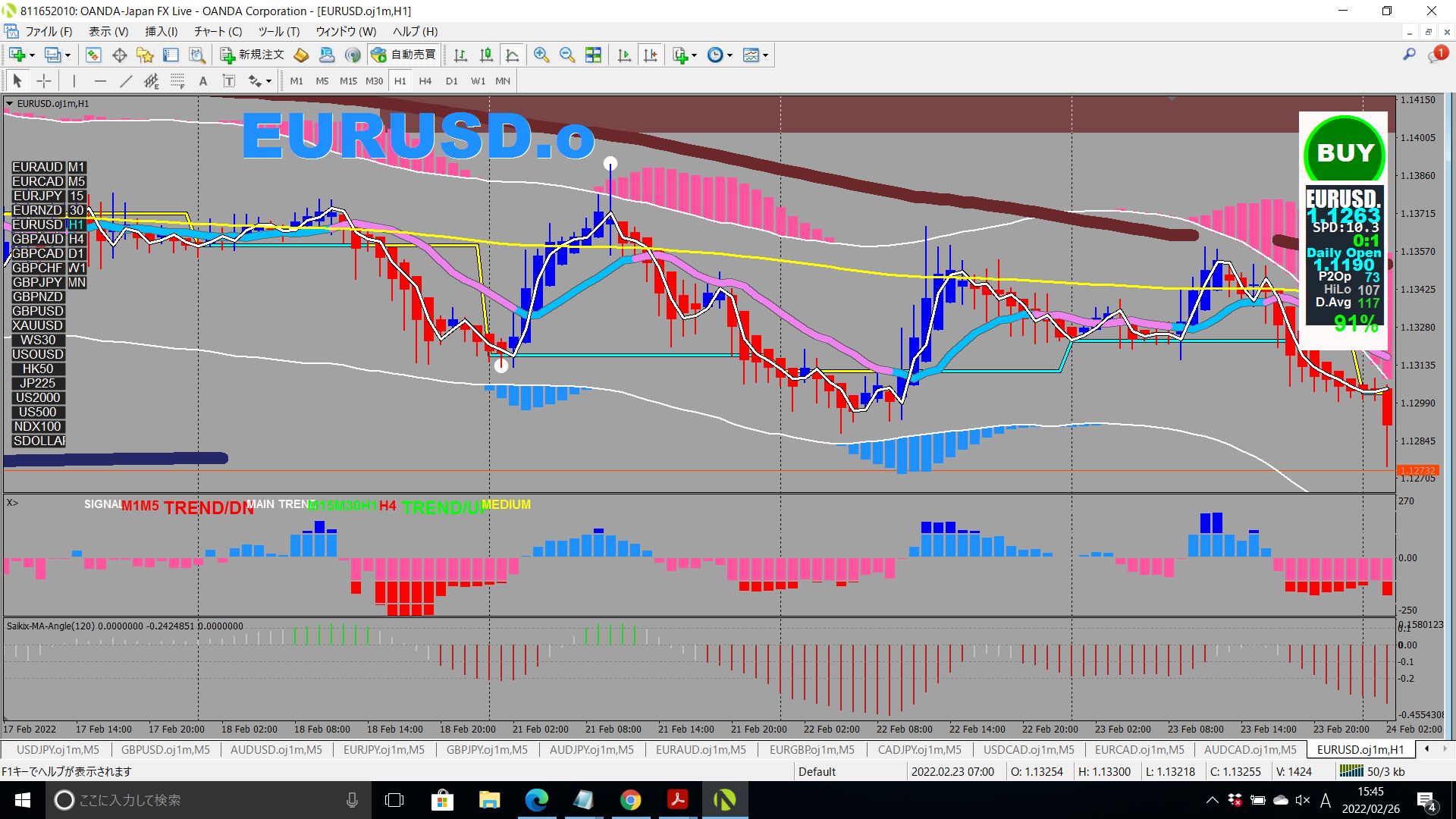
Task: Select the text label tool
Action: [228, 81]
